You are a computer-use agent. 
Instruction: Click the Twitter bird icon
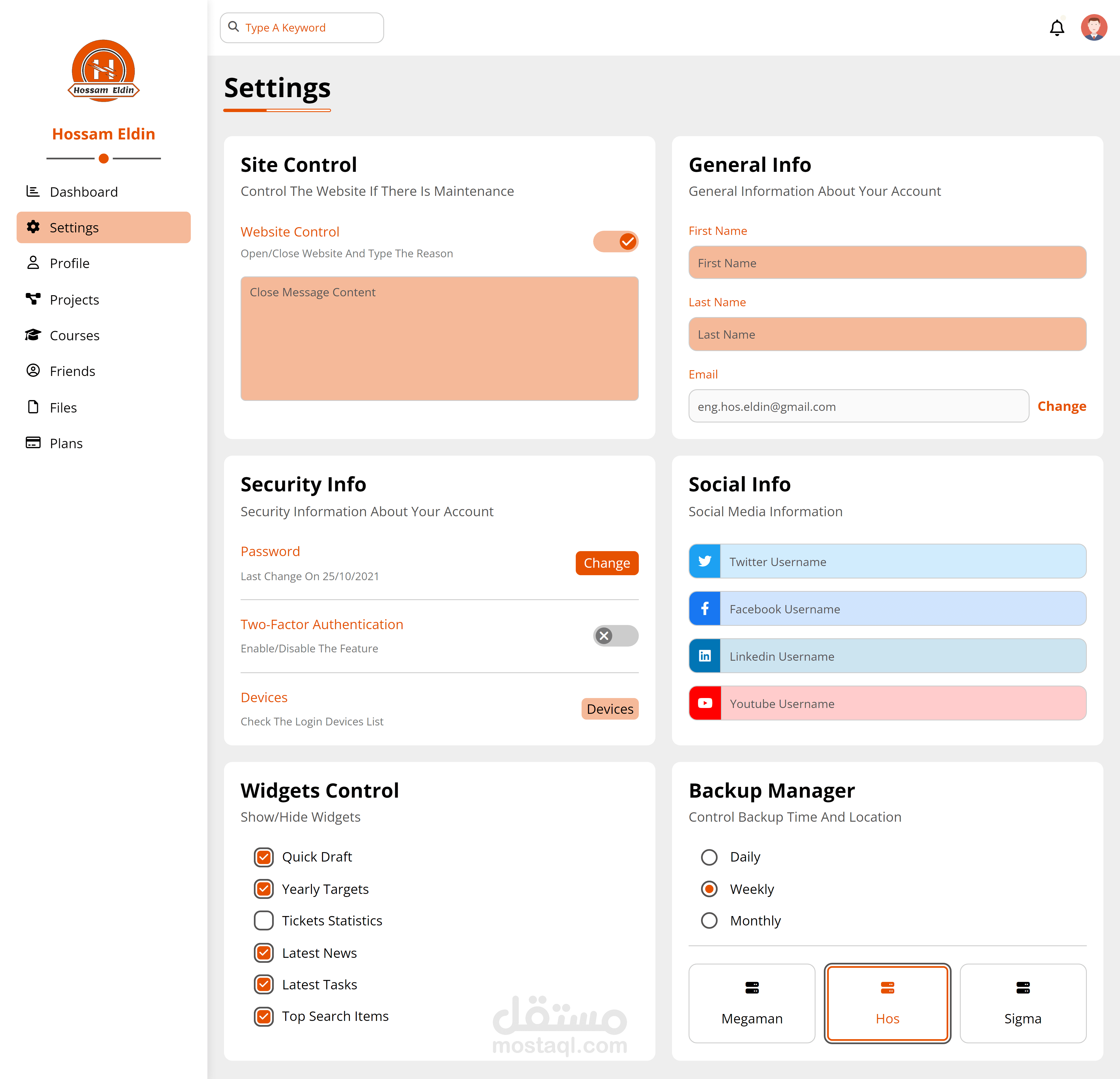tap(705, 561)
